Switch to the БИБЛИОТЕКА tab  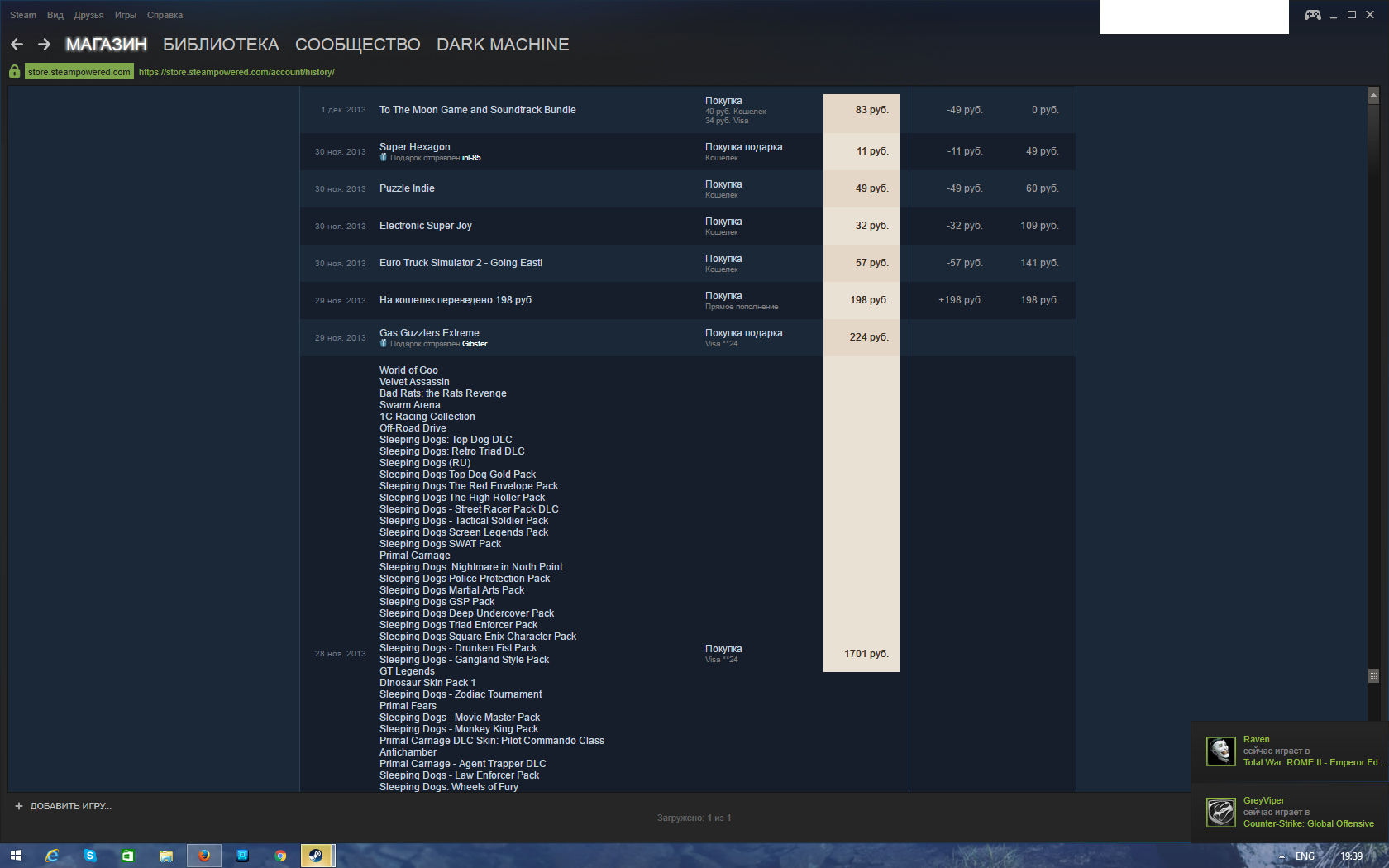pyautogui.click(x=221, y=45)
